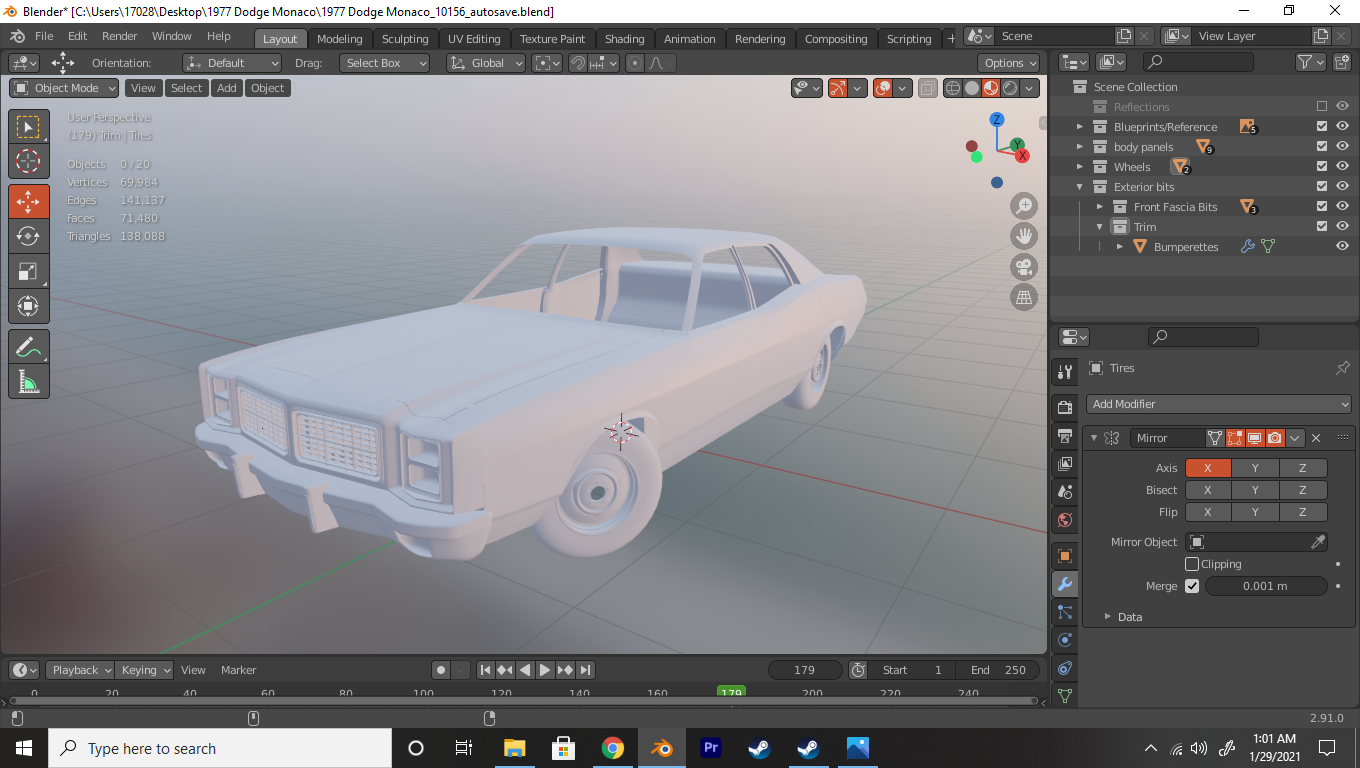Open viewport Add menu
Image resolution: width=1360 pixels, height=768 pixels.
click(x=227, y=88)
